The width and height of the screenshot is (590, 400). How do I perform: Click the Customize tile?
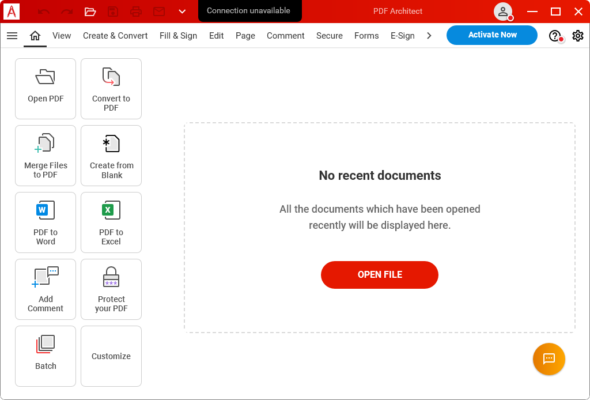pyautogui.click(x=111, y=356)
